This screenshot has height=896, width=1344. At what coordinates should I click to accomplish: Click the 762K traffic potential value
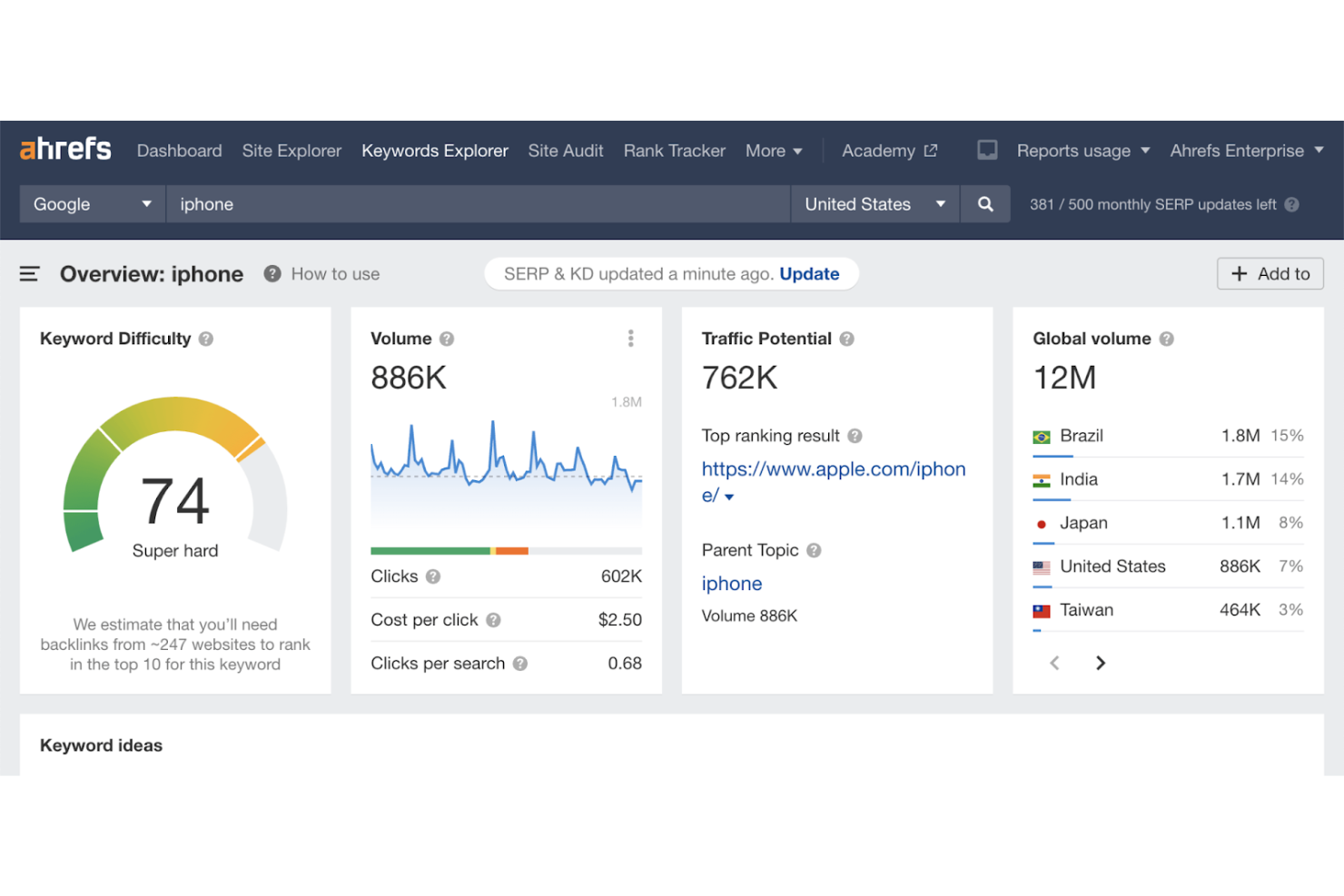[x=739, y=378]
